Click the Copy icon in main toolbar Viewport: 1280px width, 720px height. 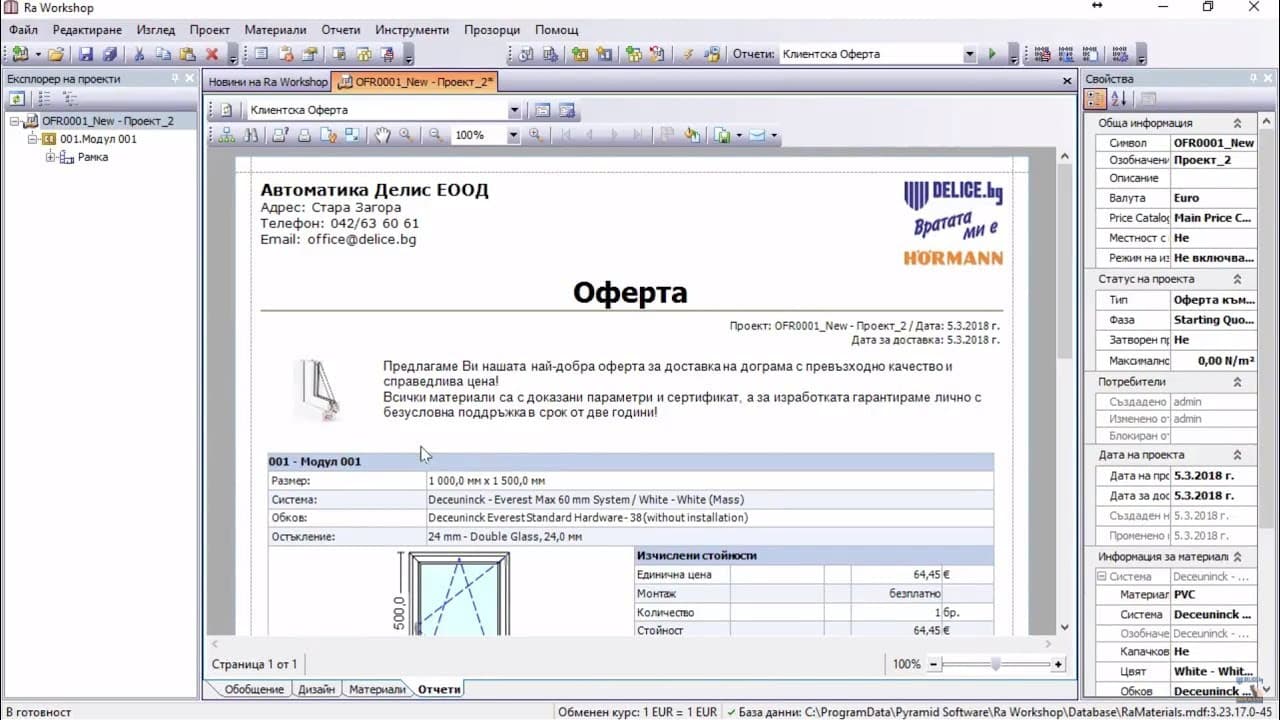(163, 54)
